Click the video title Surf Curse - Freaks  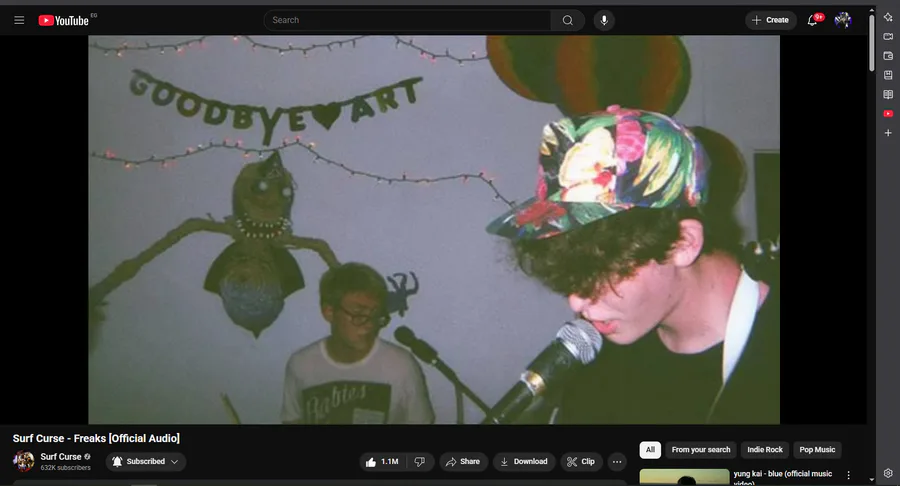click(96, 438)
